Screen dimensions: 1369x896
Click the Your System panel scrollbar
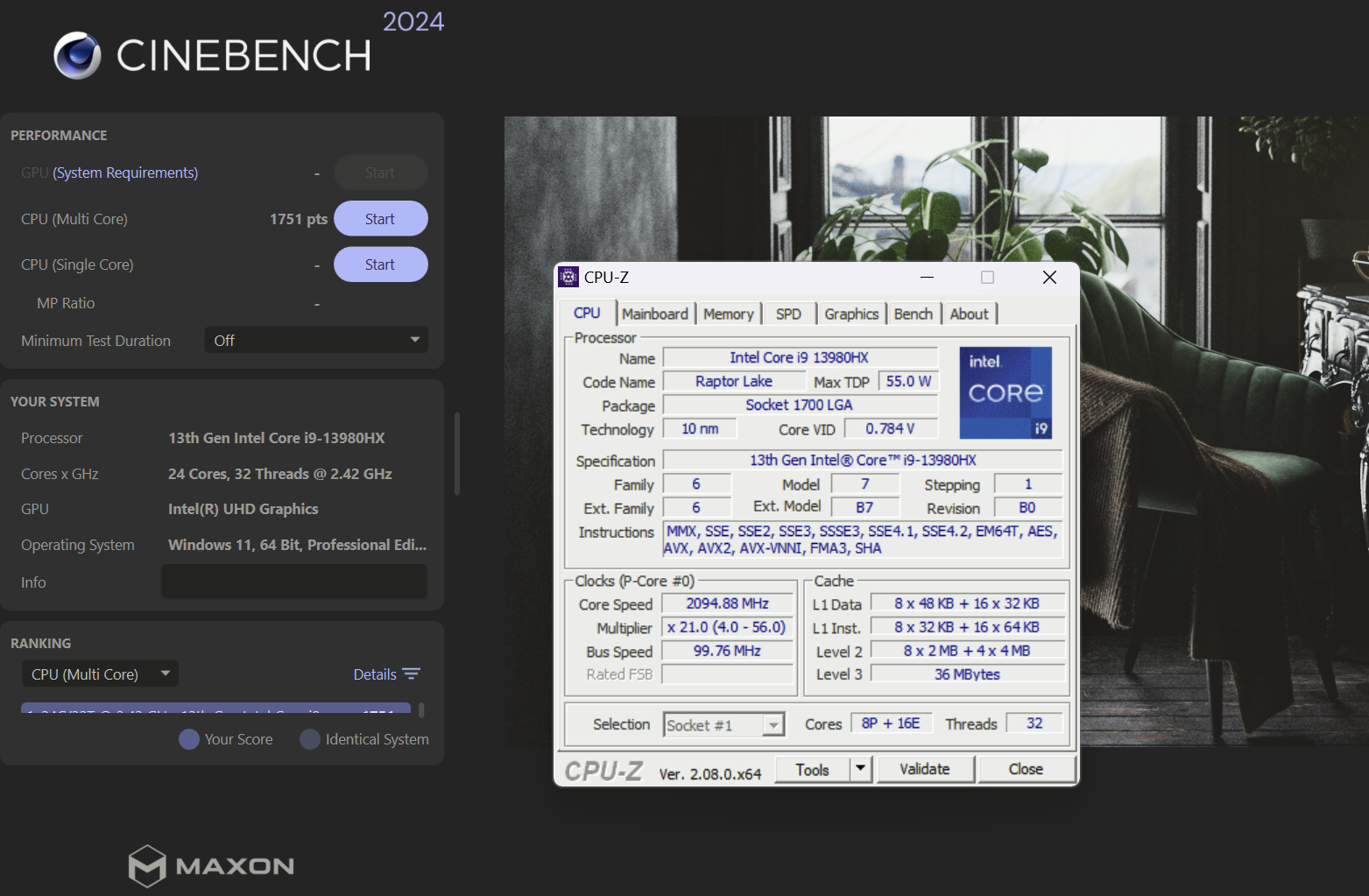coord(457,454)
